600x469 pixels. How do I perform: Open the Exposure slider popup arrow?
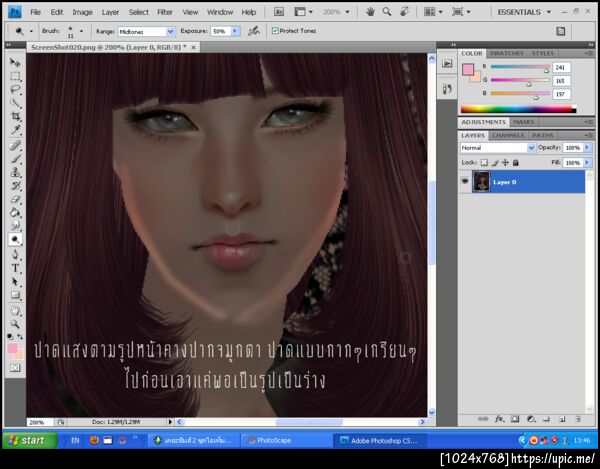[x=235, y=31]
